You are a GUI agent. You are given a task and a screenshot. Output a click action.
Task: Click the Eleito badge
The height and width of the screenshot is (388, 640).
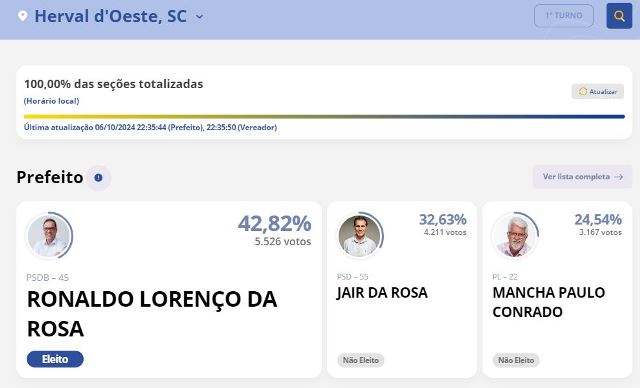[55, 359]
